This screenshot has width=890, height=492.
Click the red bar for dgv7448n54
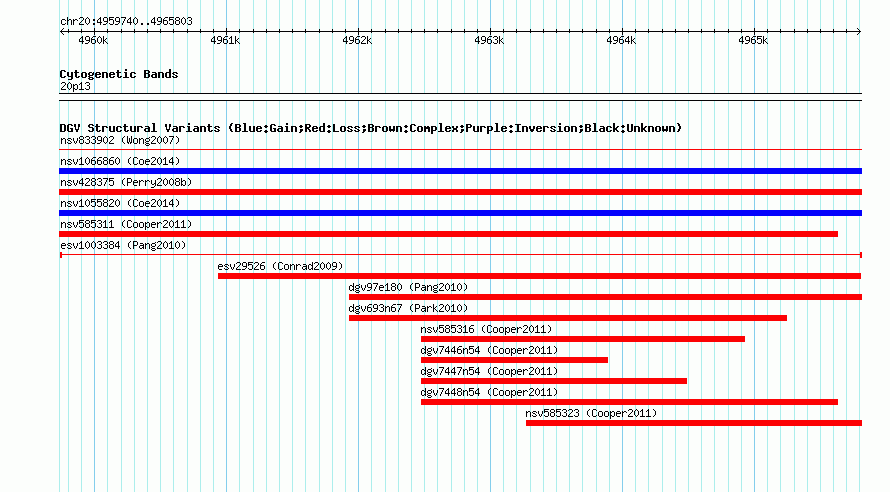tap(629, 402)
